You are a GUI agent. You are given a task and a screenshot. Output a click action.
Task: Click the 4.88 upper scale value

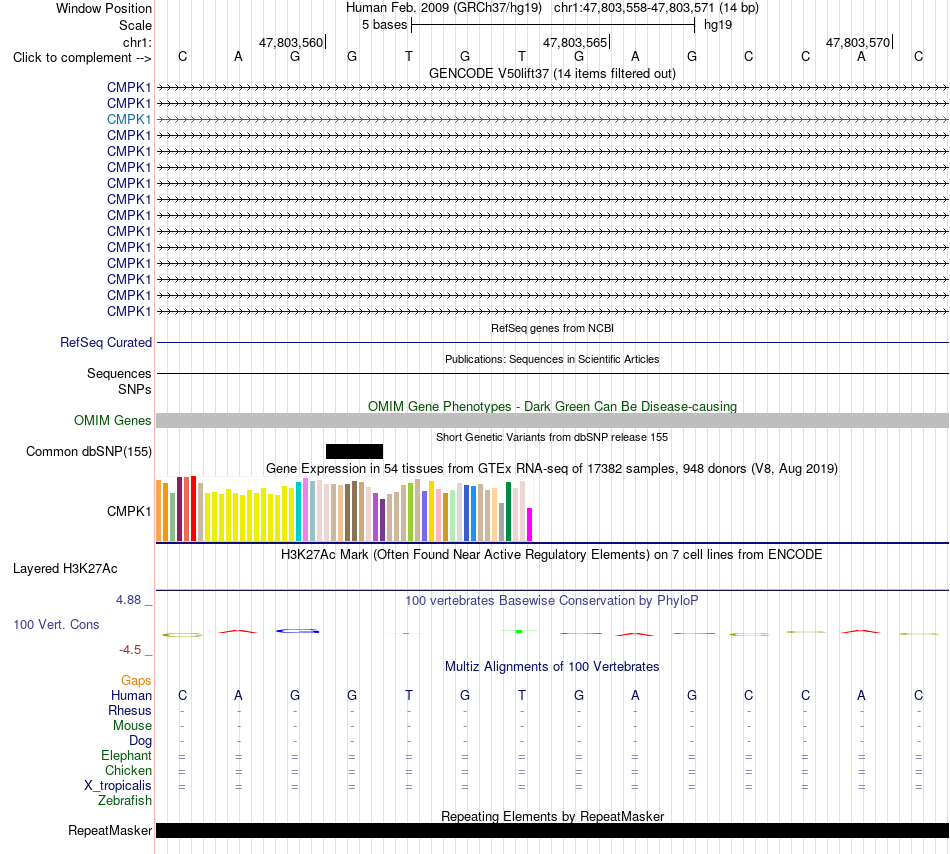128,600
